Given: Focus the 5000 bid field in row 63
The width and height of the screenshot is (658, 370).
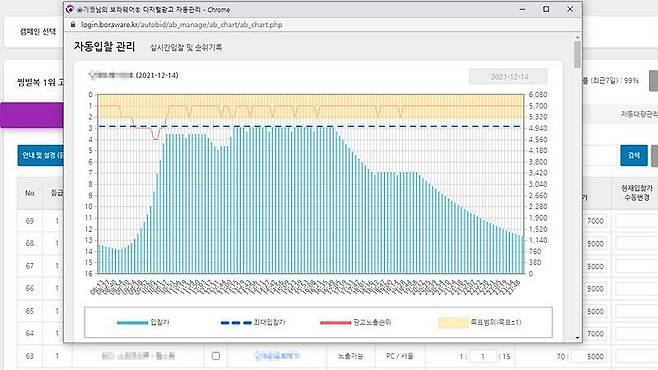Looking at the screenshot, I should [x=588, y=356].
